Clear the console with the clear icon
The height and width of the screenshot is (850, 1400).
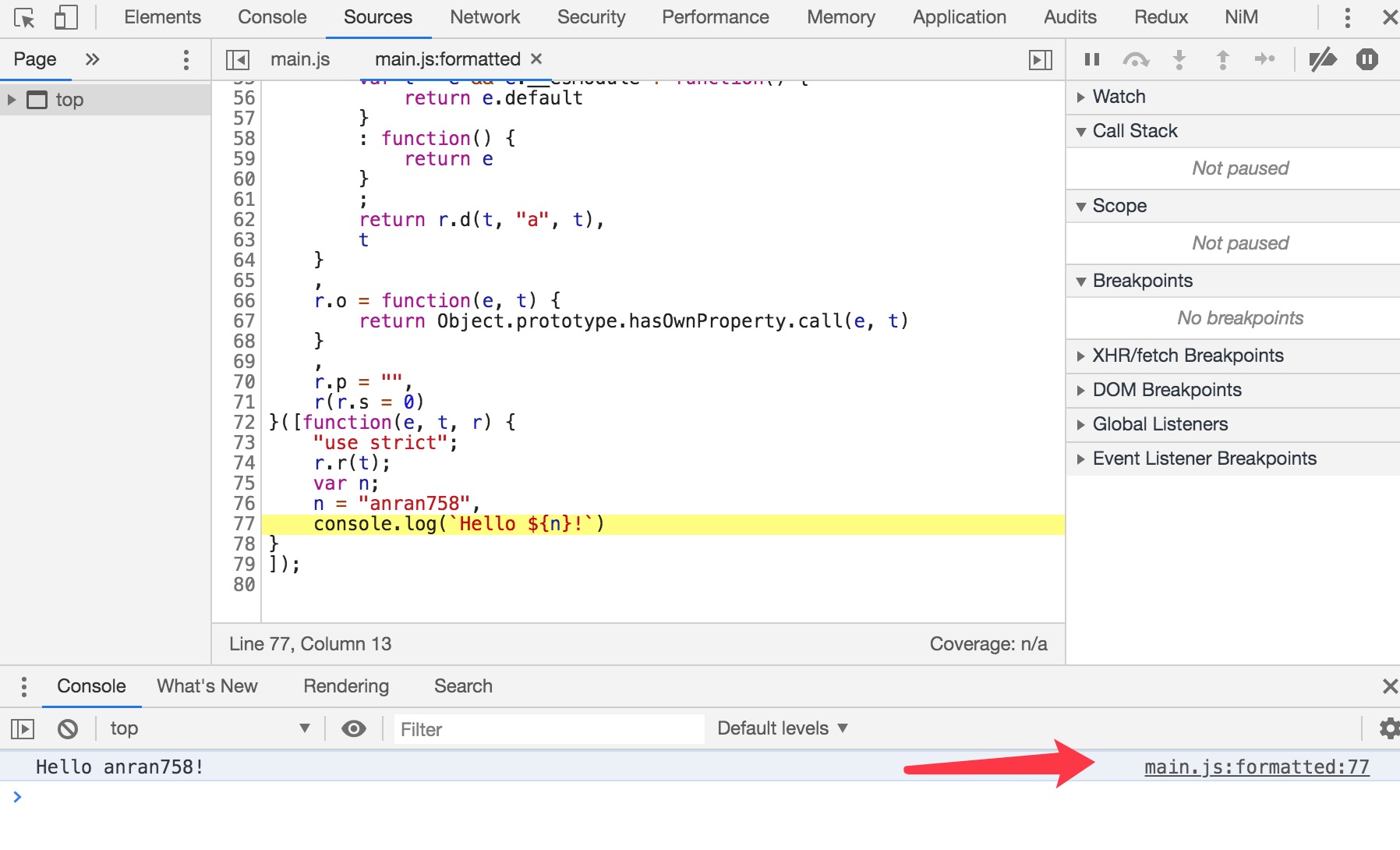coord(68,728)
